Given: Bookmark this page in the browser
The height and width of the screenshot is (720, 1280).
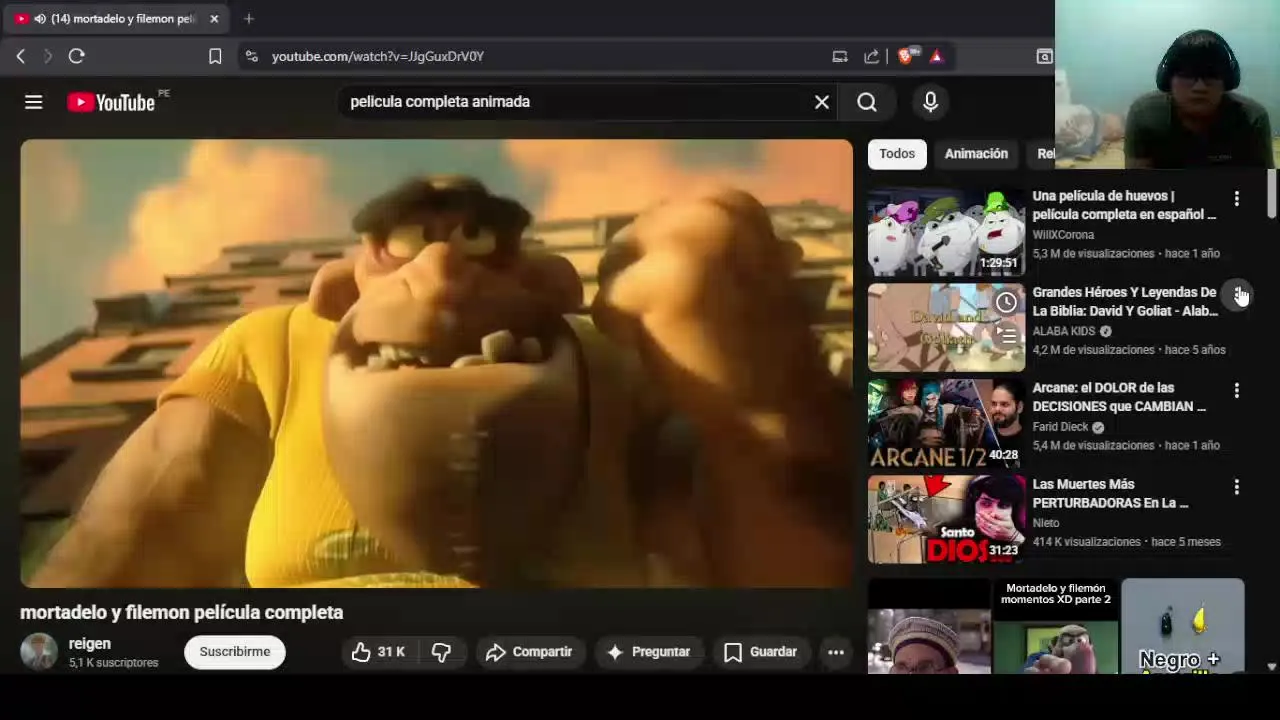Looking at the screenshot, I should (x=215, y=57).
